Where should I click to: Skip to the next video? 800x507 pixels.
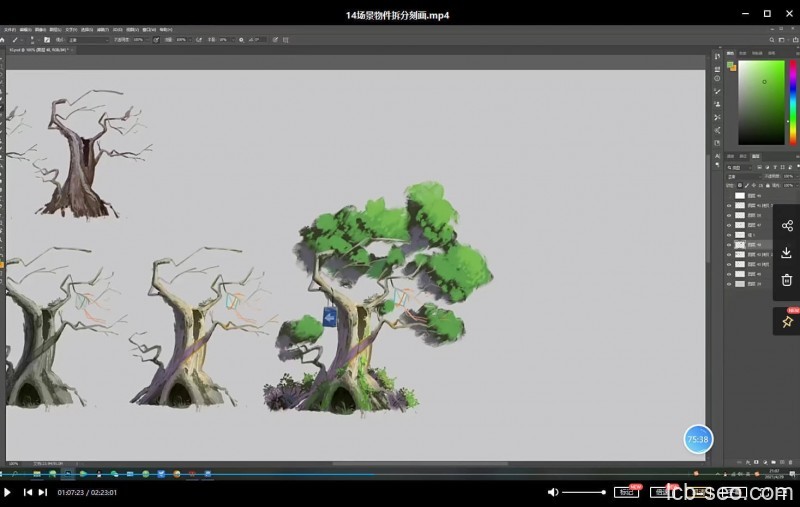click(x=43, y=492)
